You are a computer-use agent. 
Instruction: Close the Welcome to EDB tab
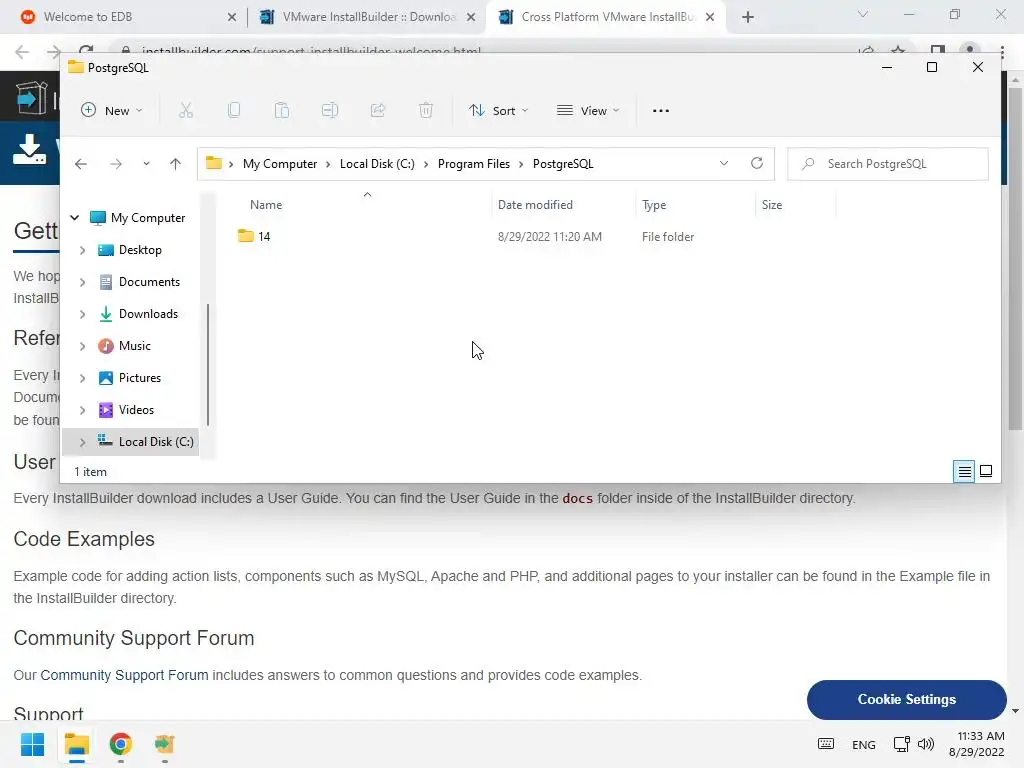coord(231,17)
